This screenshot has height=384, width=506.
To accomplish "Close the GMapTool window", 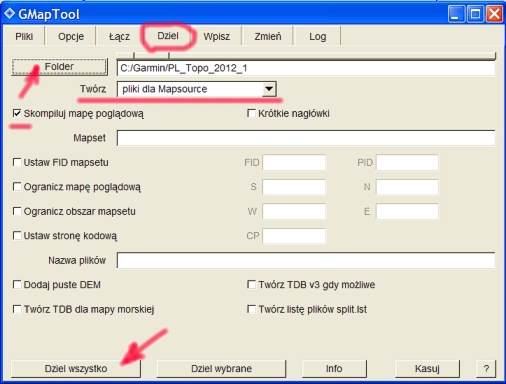I will pyautogui.click(x=494, y=14).
